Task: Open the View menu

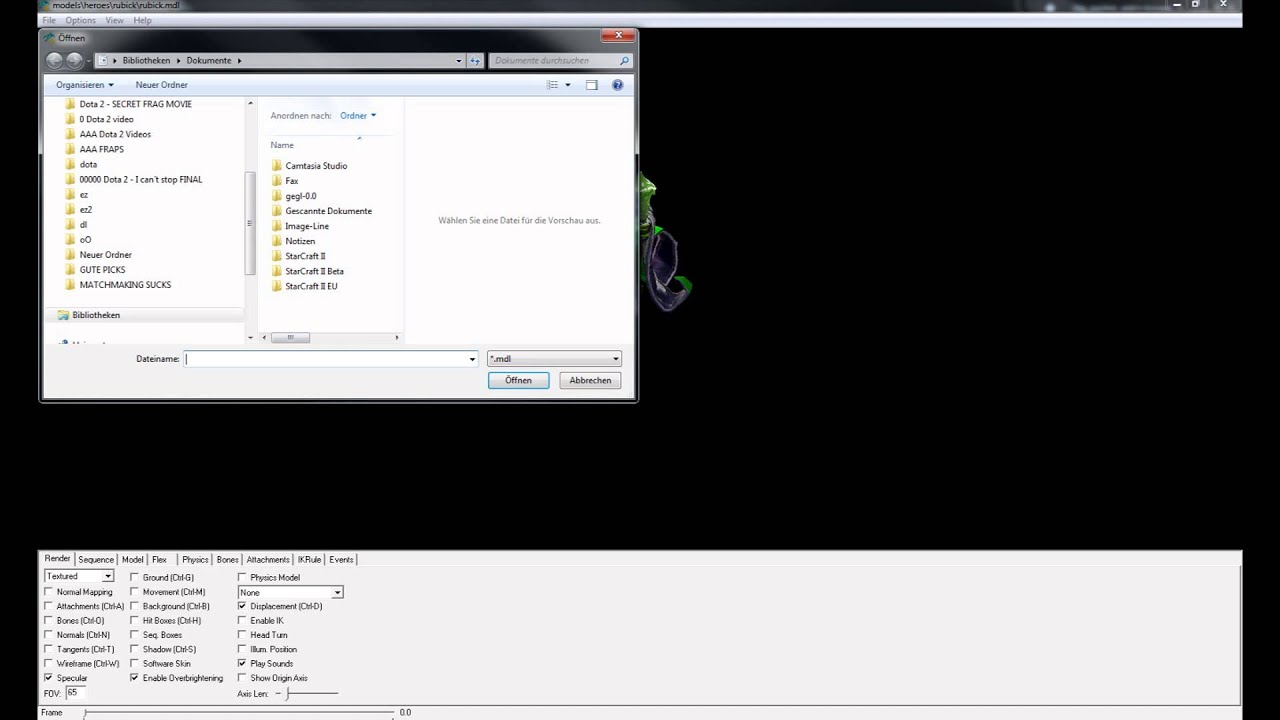Action: click(114, 20)
